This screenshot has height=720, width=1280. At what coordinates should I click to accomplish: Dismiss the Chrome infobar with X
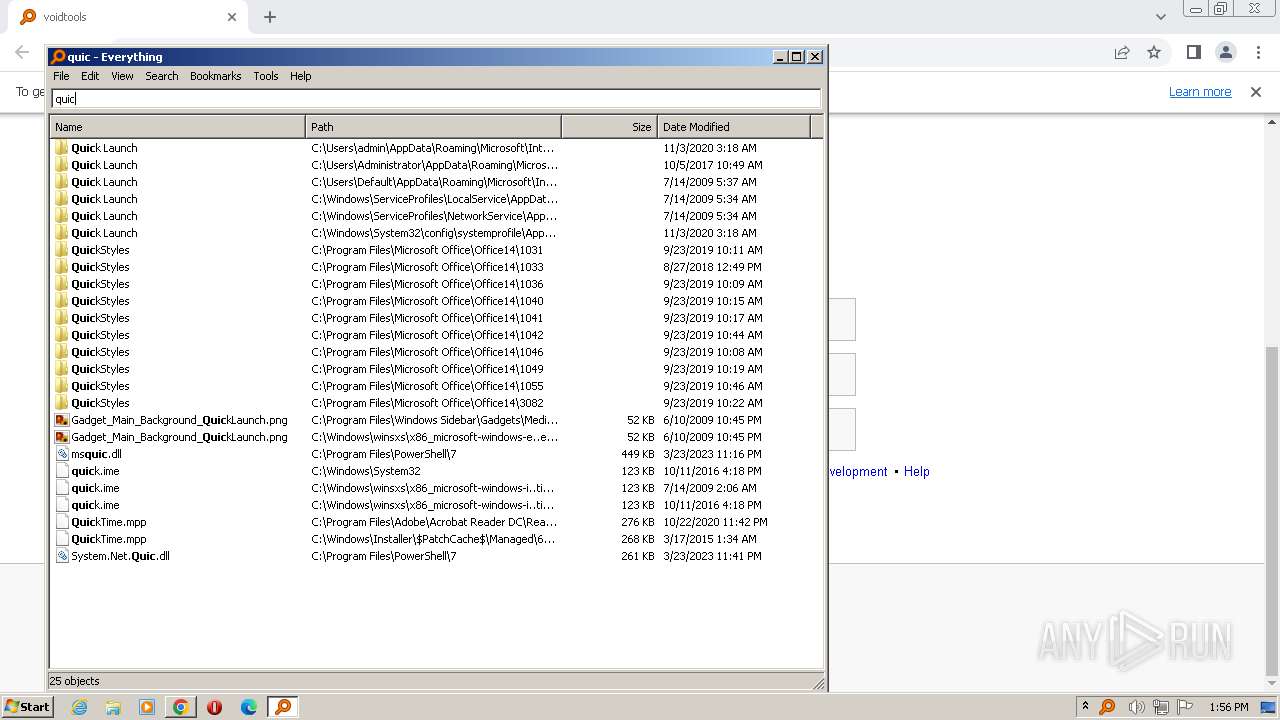(1256, 92)
